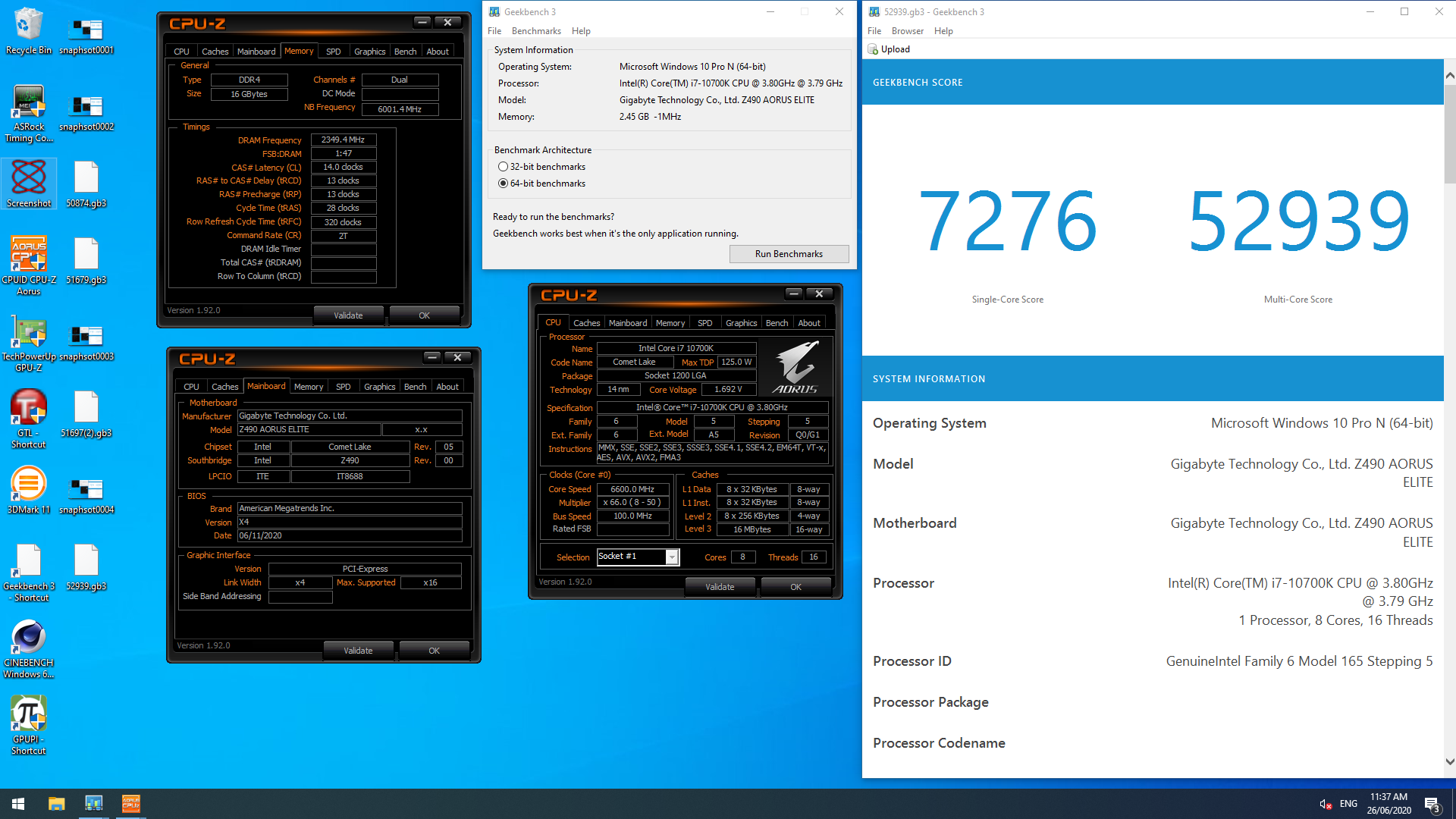The height and width of the screenshot is (819, 1456).
Task: Select the Screenshot desktop icon
Action: 29,184
